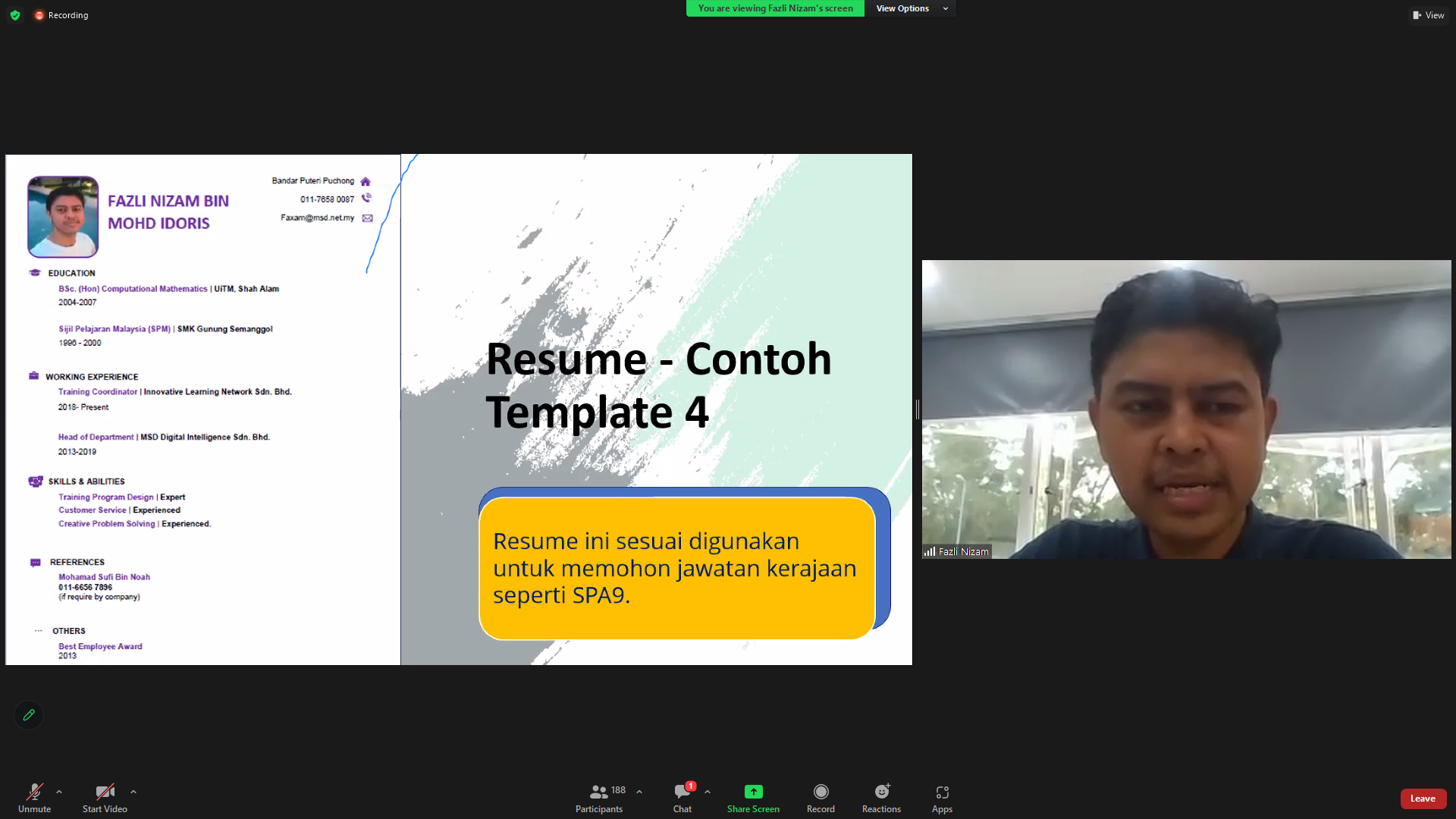Click the divider handle beside shared screen
This screenshot has width=1456, height=819.
[918, 409]
